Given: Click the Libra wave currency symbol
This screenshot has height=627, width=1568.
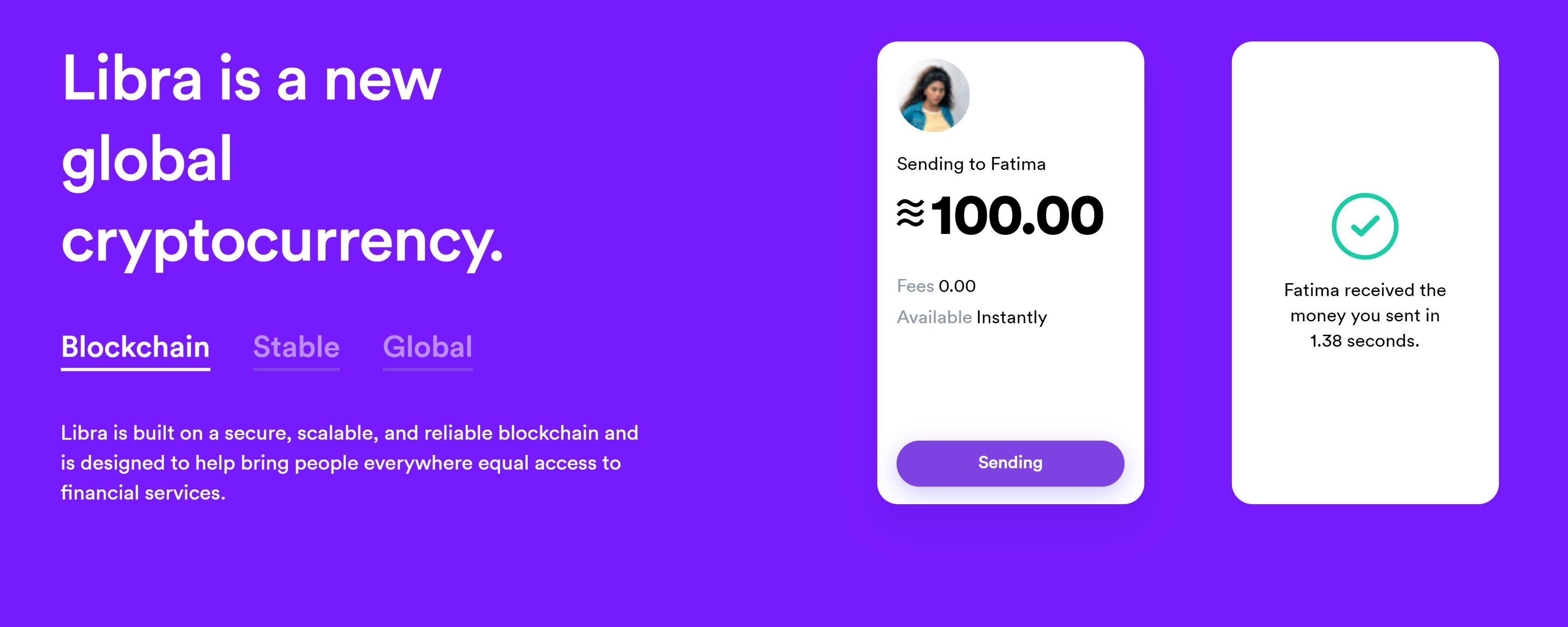Looking at the screenshot, I should 910,214.
